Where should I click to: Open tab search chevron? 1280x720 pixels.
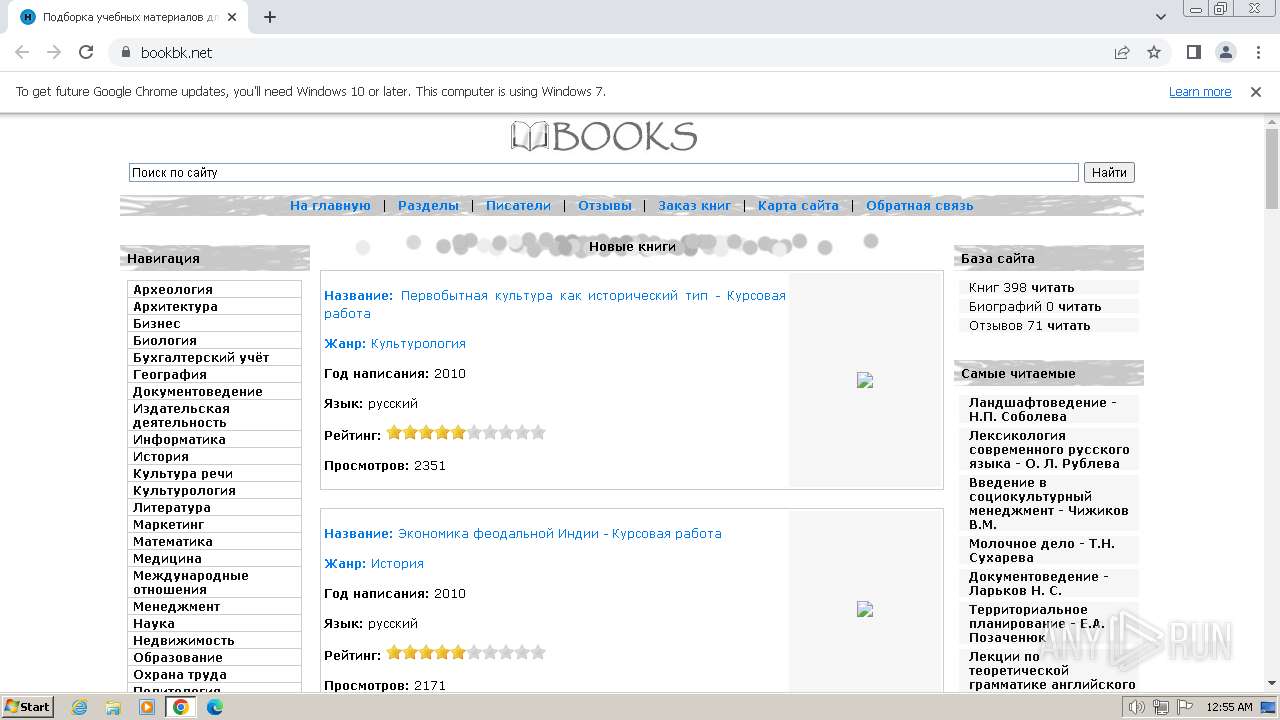(1161, 17)
